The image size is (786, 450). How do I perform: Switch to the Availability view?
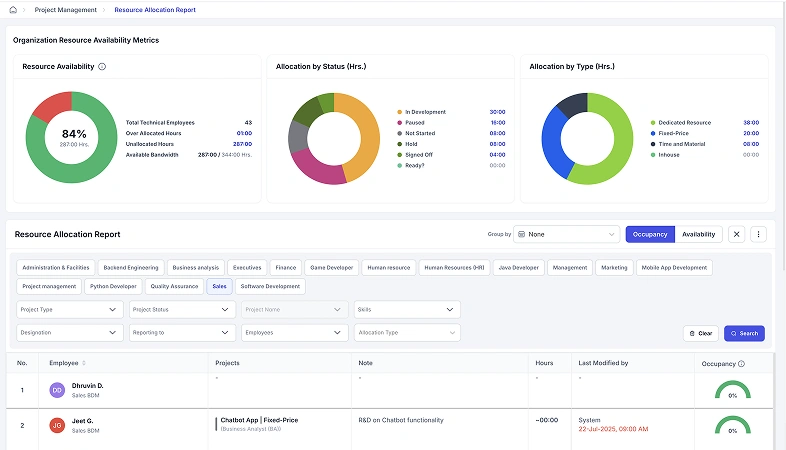click(699, 234)
